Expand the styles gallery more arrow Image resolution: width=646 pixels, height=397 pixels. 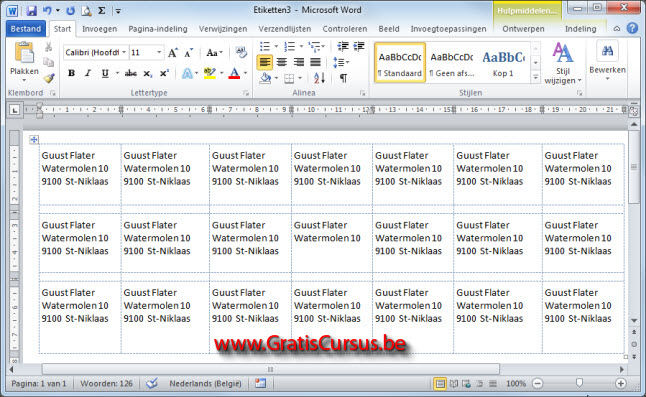coord(535,77)
